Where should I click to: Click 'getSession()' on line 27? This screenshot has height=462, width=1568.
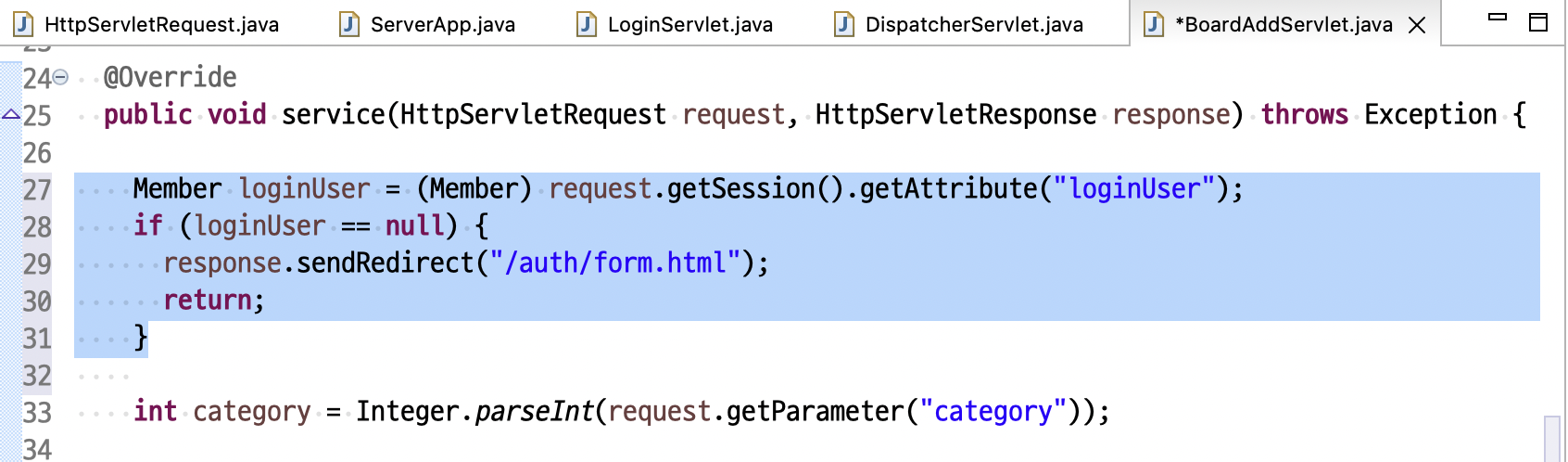(755, 189)
